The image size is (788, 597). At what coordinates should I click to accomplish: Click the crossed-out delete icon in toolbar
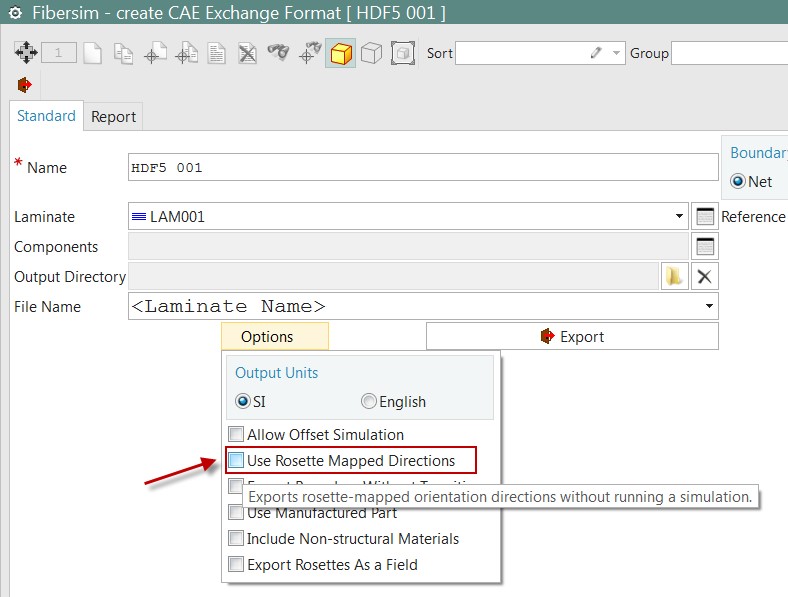(247, 54)
